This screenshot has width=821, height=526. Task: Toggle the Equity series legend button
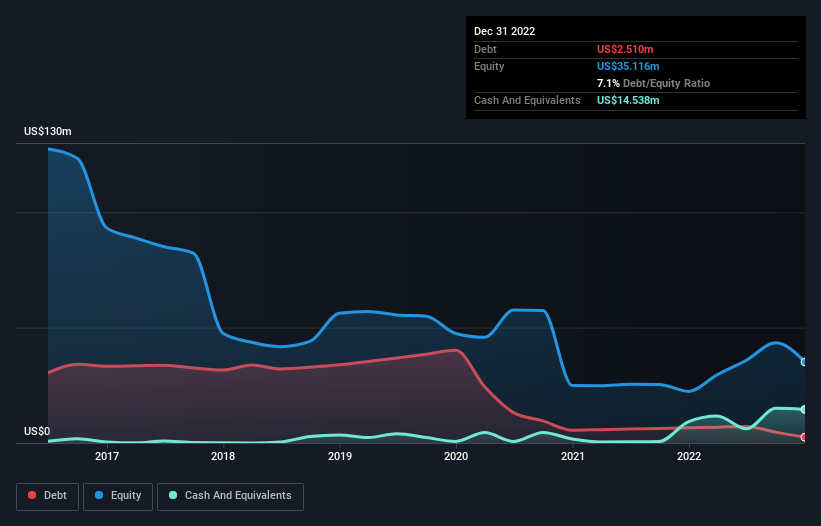[x=118, y=496]
